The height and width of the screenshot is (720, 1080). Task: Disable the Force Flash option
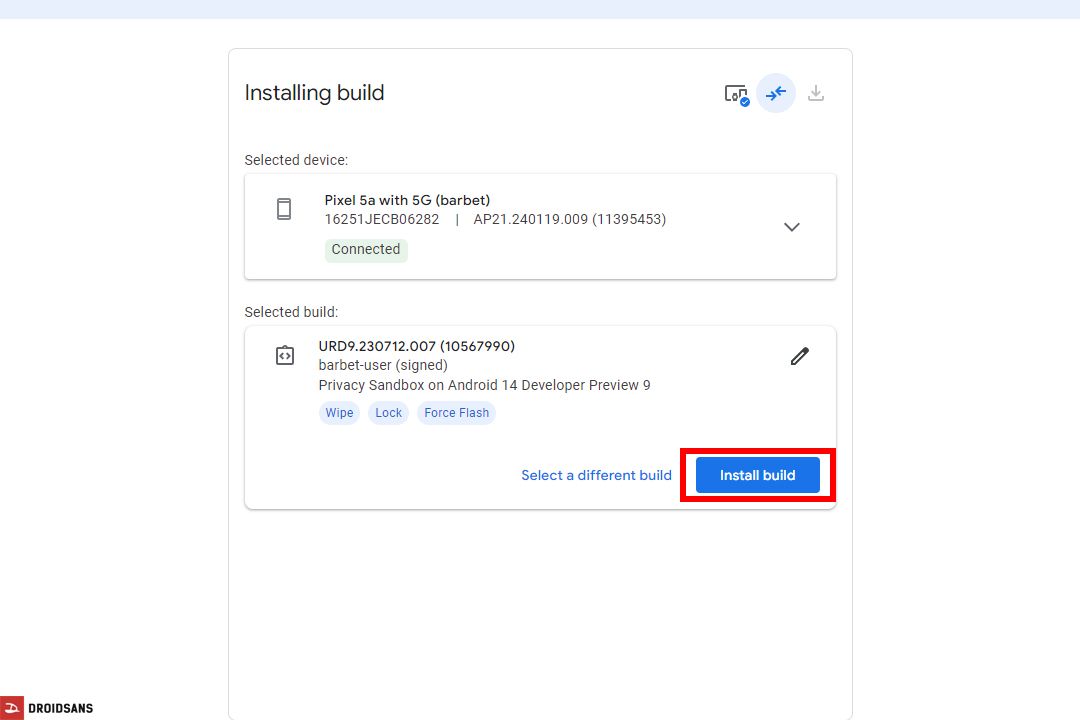(x=456, y=412)
